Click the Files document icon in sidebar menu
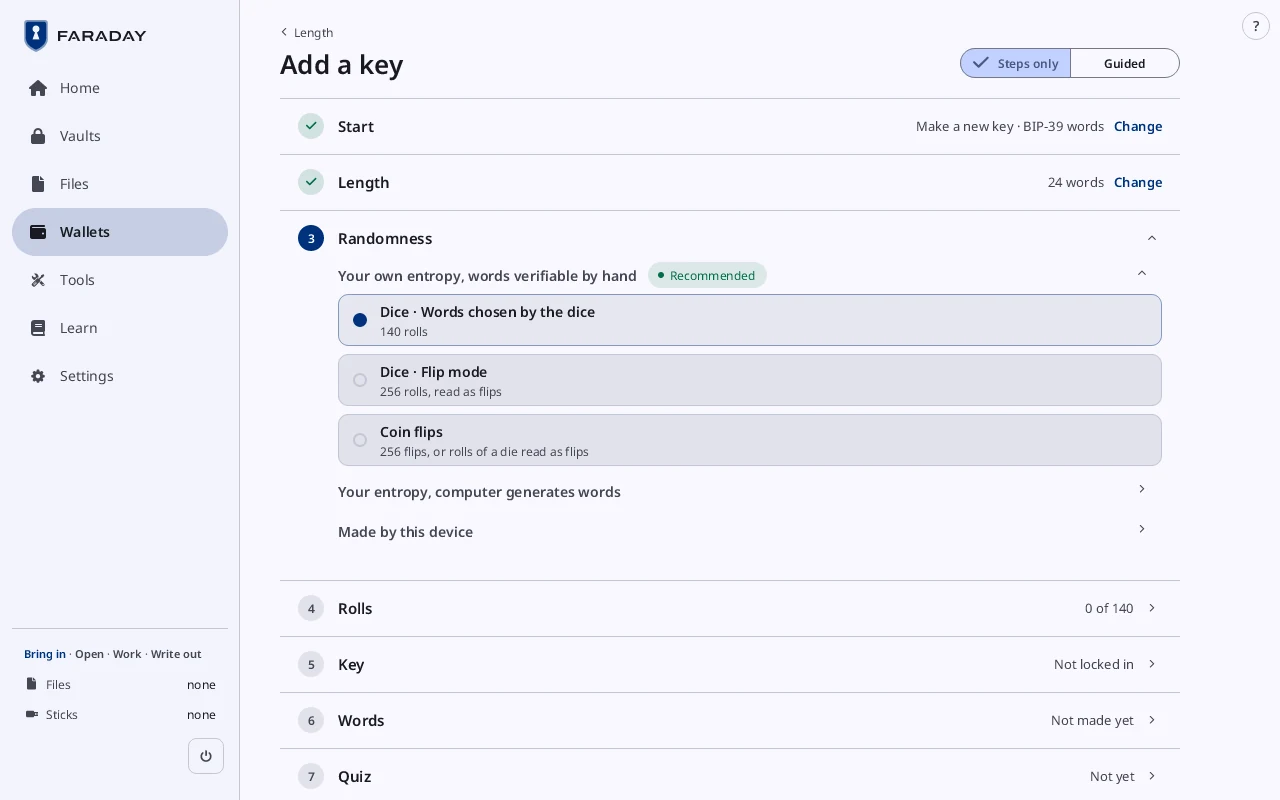Screen dimensions: 1280x800 click(x=38, y=184)
